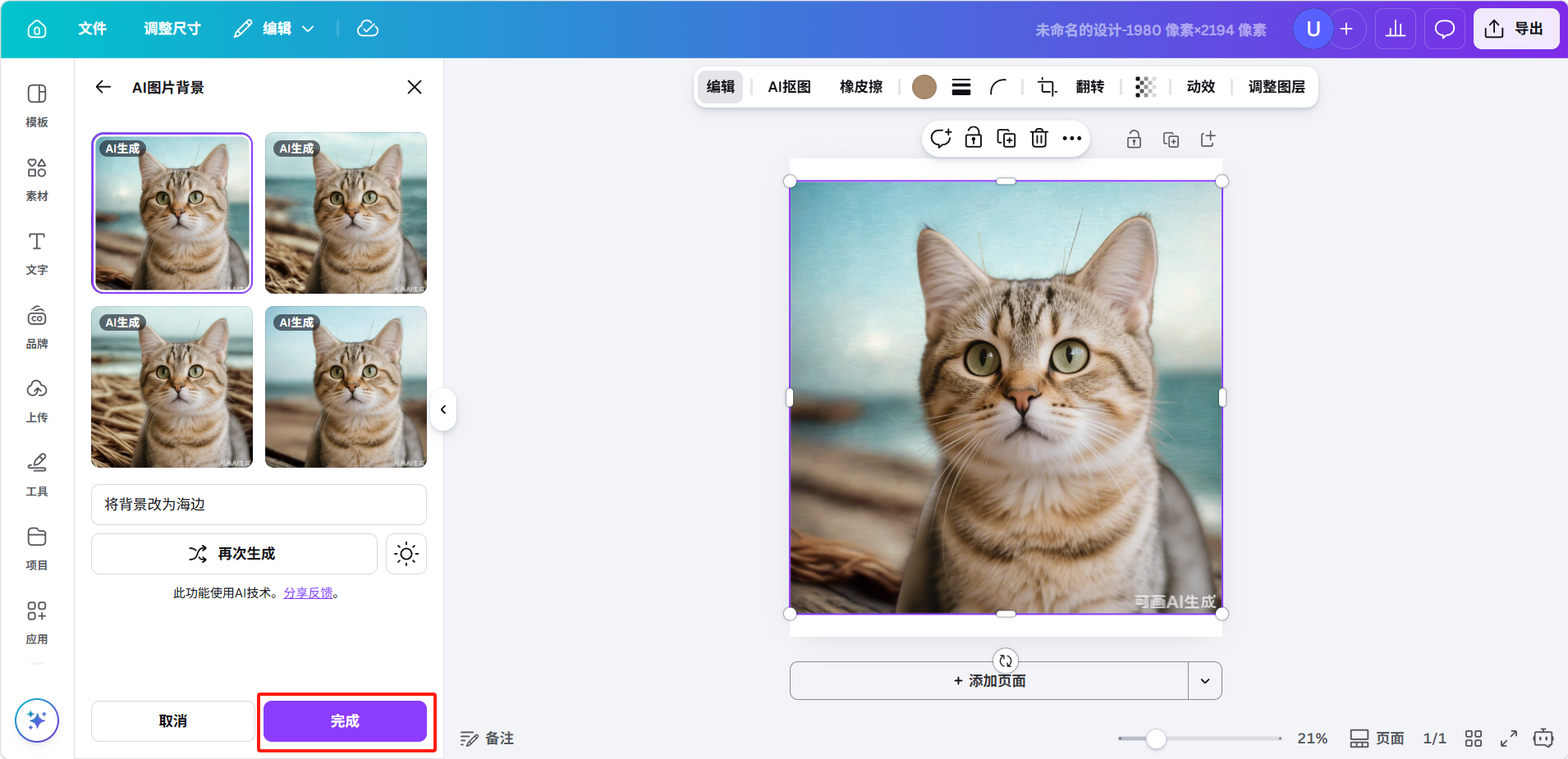Toggle grid view of pages
The height and width of the screenshot is (759, 1568).
(x=1474, y=738)
